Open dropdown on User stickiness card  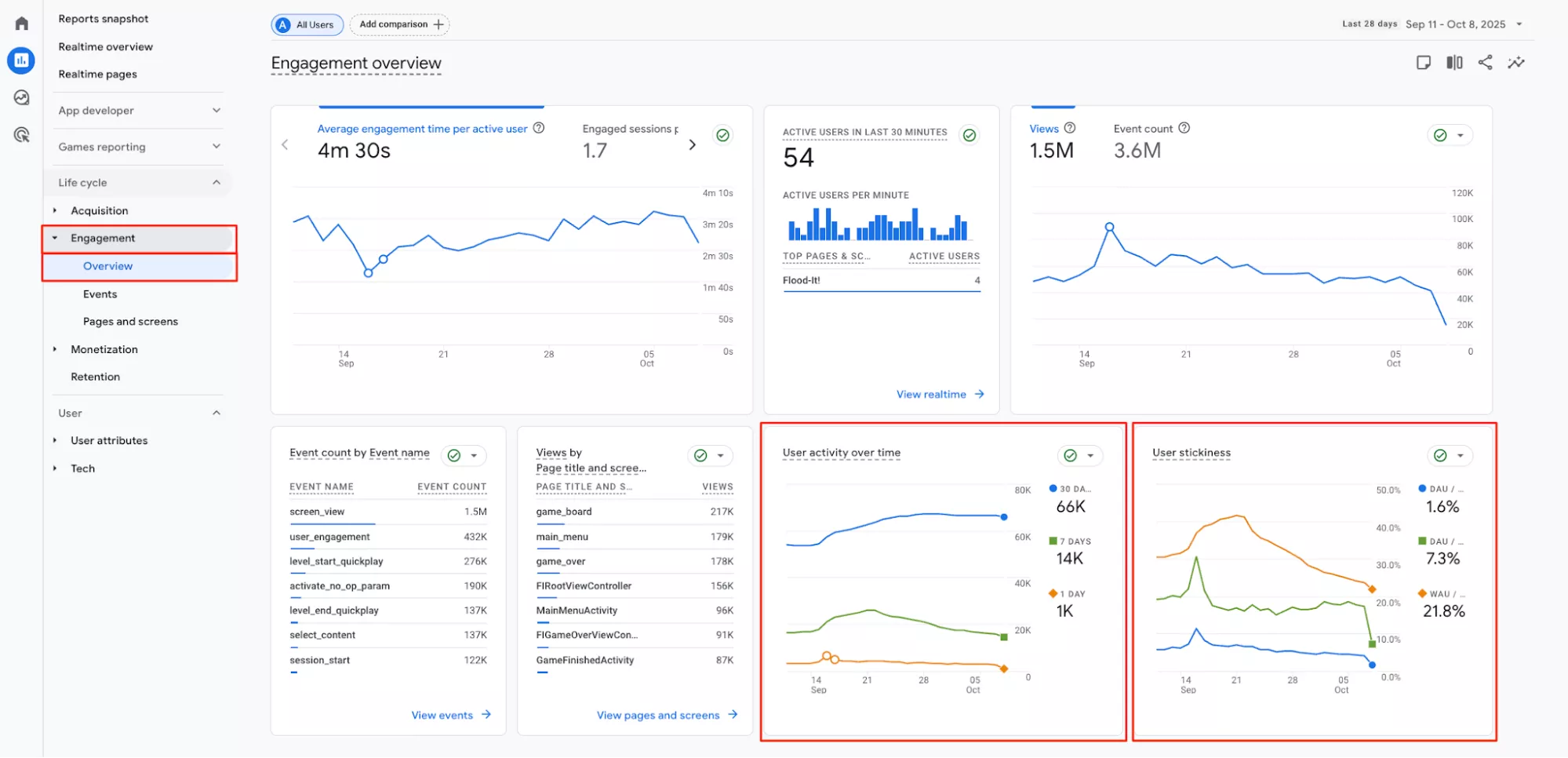click(x=1461, y=456)
